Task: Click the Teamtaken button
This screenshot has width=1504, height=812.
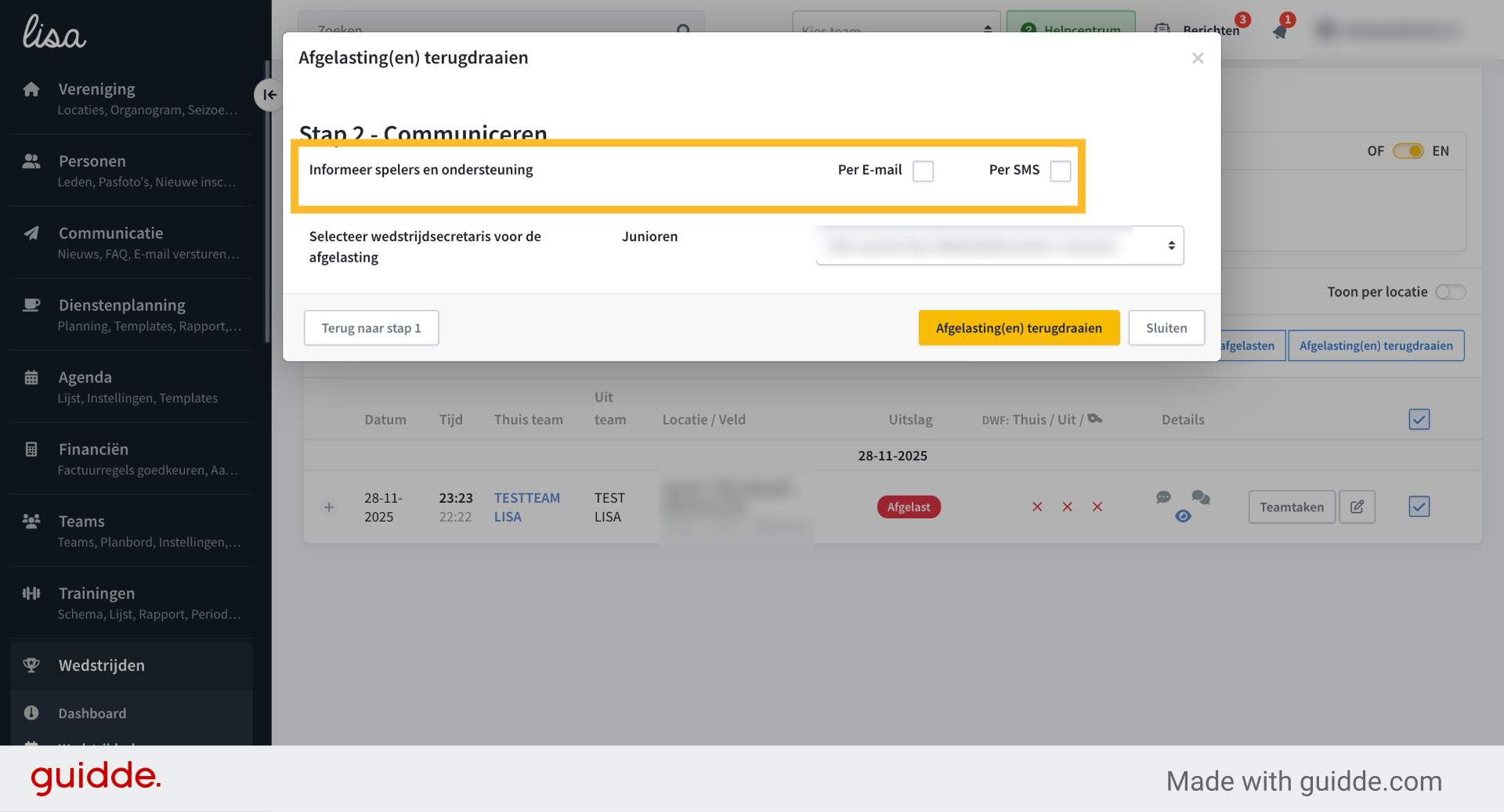Action: tap(1292, 507)
